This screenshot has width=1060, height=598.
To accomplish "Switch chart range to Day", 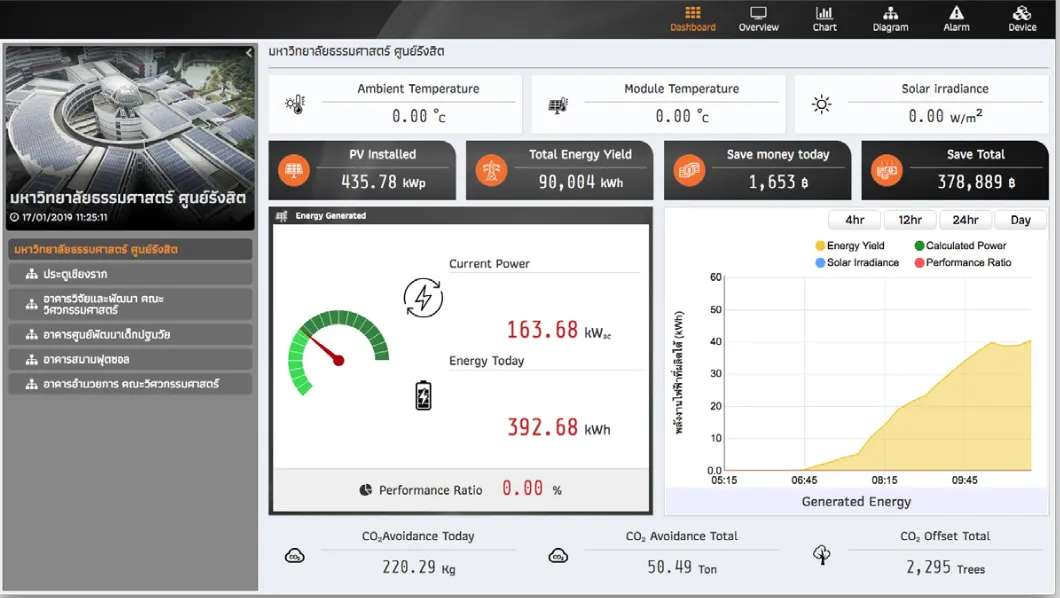I will 1020,220.
